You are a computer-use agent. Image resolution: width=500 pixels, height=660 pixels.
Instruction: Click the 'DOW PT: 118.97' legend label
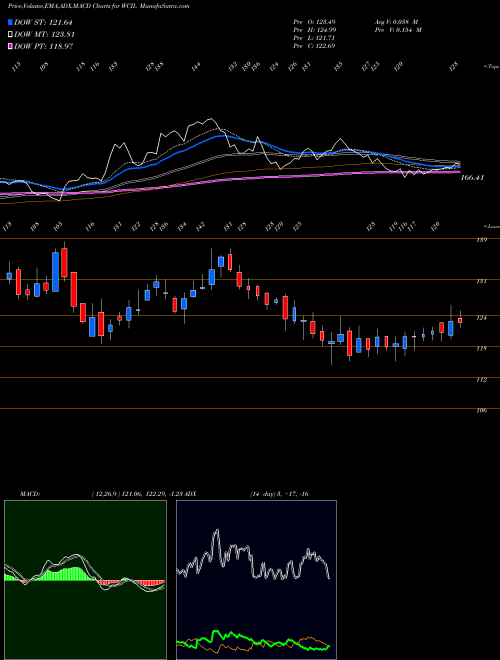44,46
